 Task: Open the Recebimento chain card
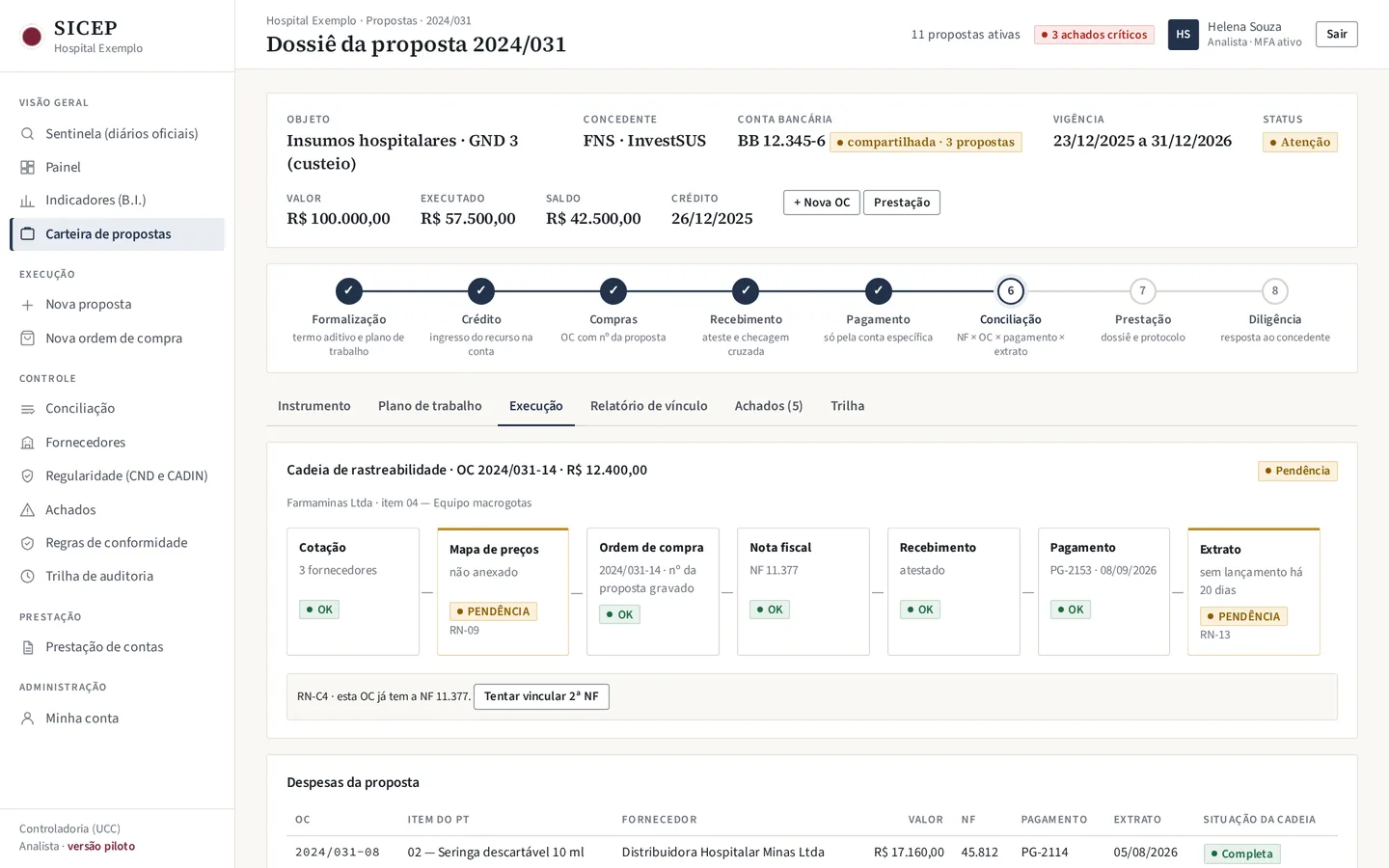click(954, 591)
